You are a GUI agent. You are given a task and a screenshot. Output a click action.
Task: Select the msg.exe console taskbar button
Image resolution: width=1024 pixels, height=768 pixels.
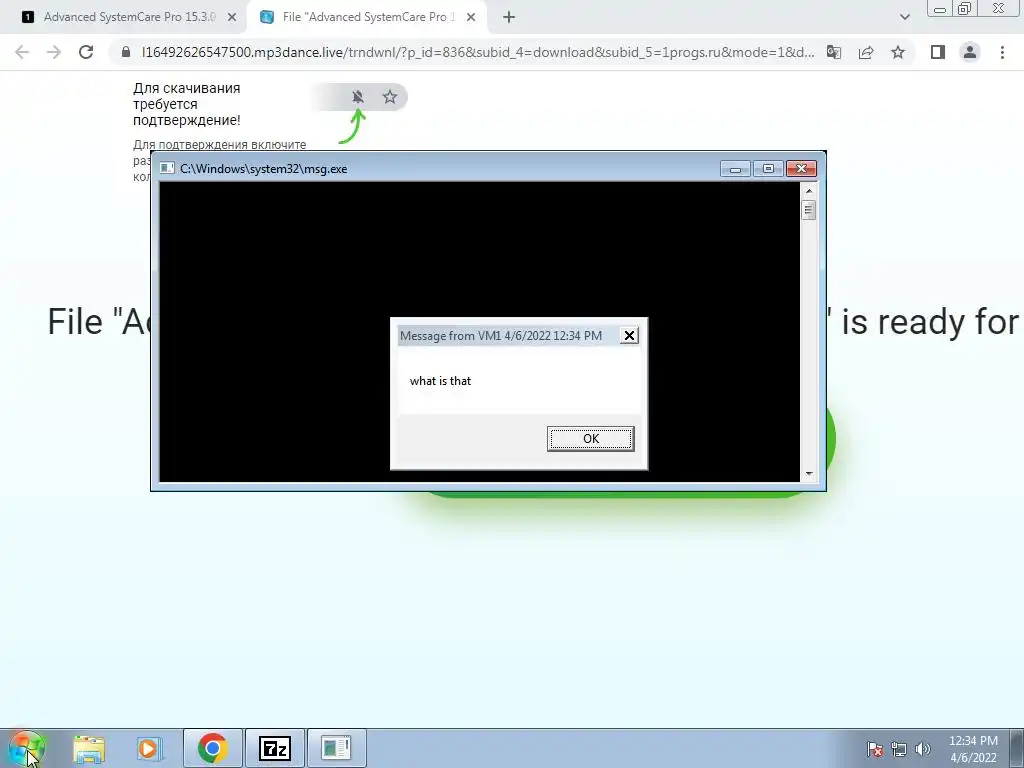pyautogui.click(x=337, y=748)
